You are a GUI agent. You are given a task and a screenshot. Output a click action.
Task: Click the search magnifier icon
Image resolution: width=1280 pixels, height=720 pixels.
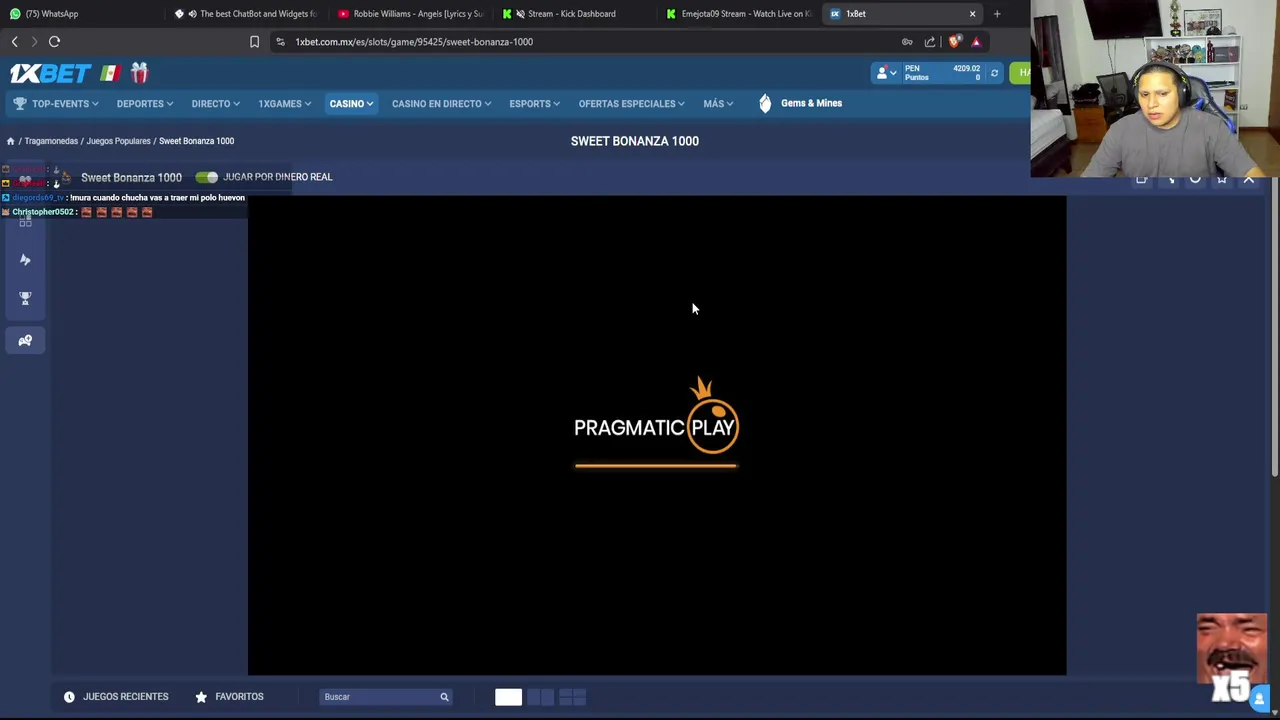(444, 697)
